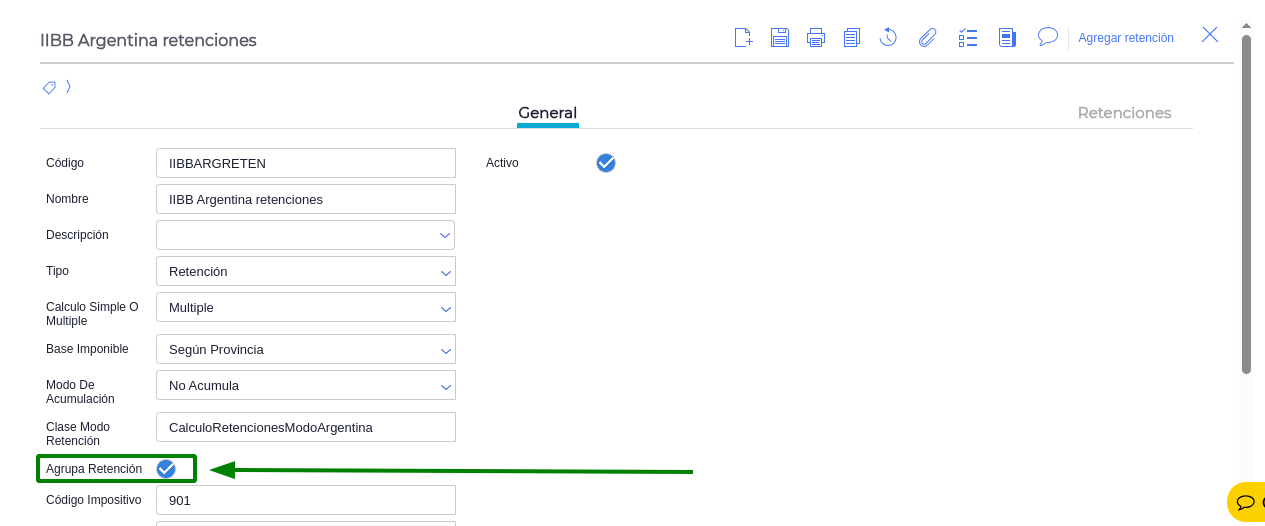The image size is (1265, 526).
Task: Click the yellow chat widget button
Action: coord(1246,501)
